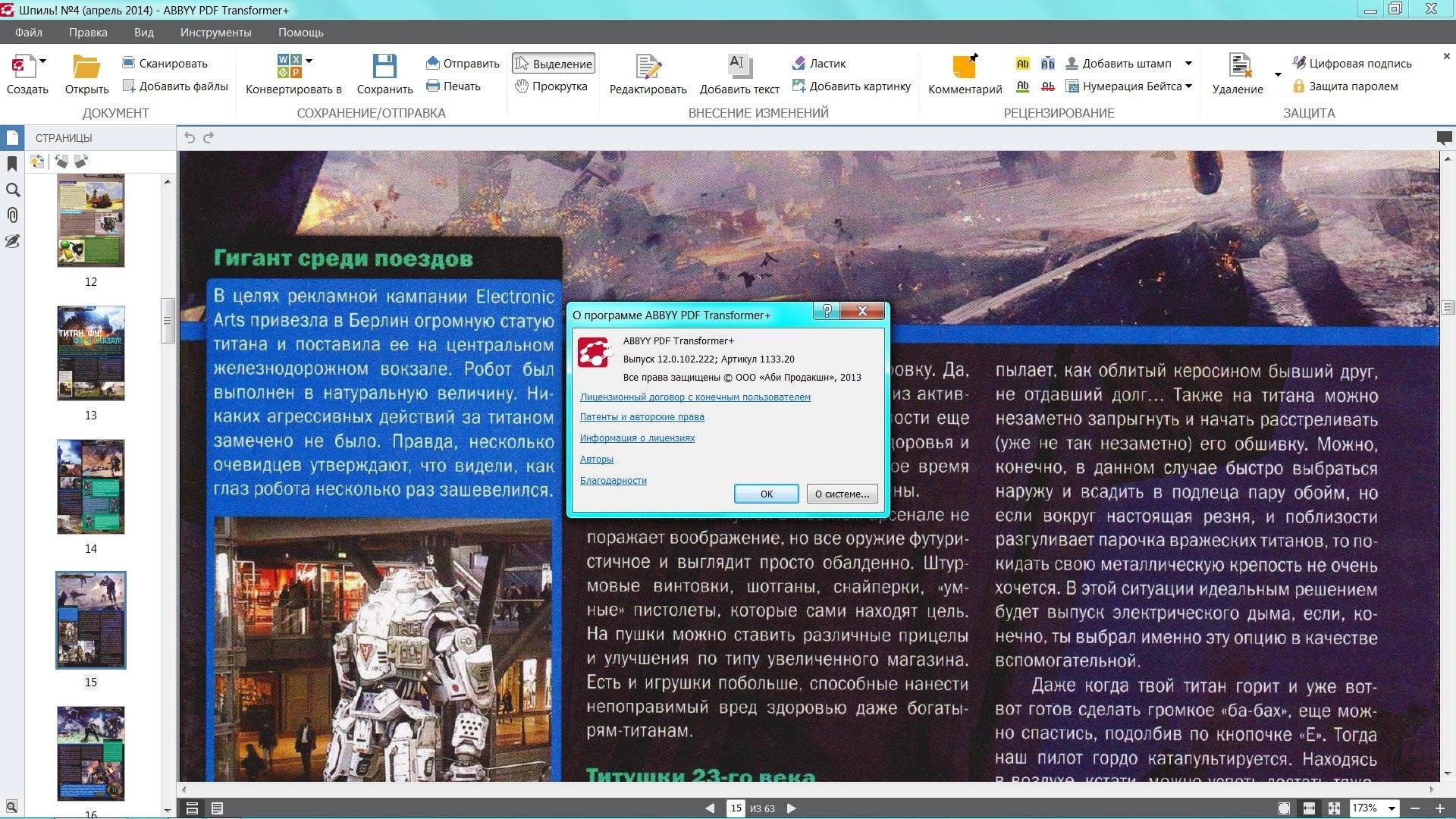Go to previous page arrow in status bar
Screen dimensions: 1456x819
point(710,808)
